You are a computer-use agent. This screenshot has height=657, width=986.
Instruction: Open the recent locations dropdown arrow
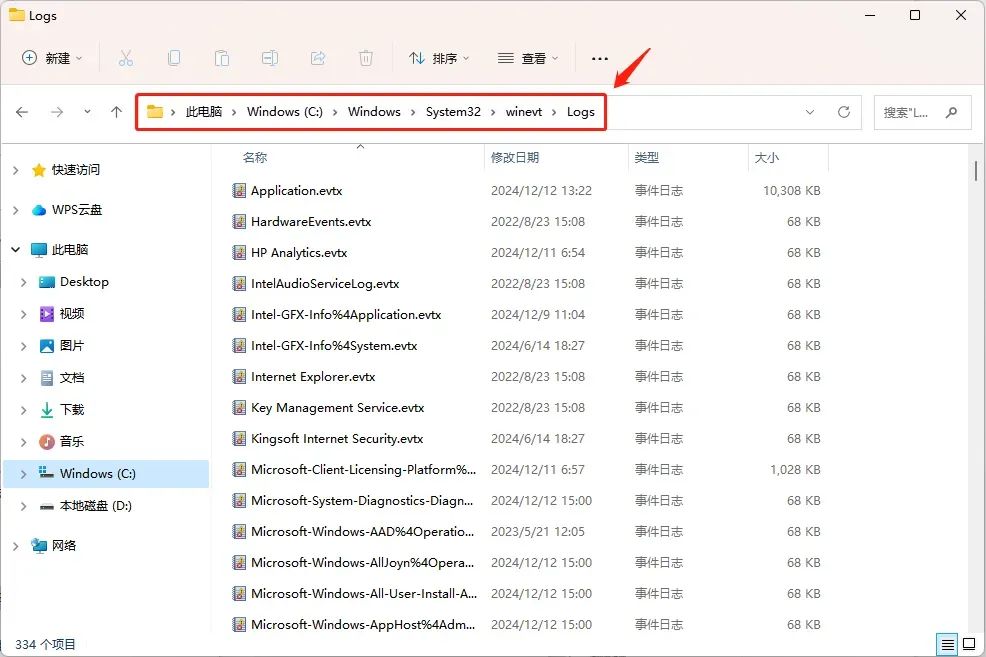click(87, 112)
